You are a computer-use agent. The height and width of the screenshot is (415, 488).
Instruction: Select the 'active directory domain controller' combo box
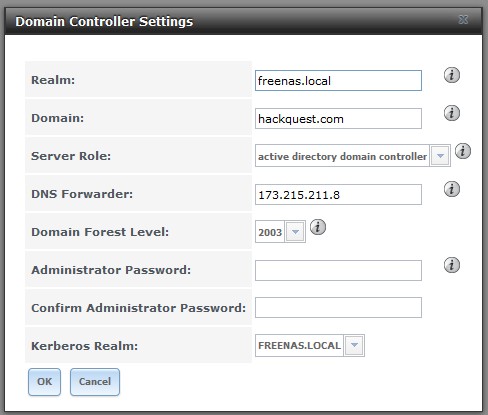click(353, 156)
